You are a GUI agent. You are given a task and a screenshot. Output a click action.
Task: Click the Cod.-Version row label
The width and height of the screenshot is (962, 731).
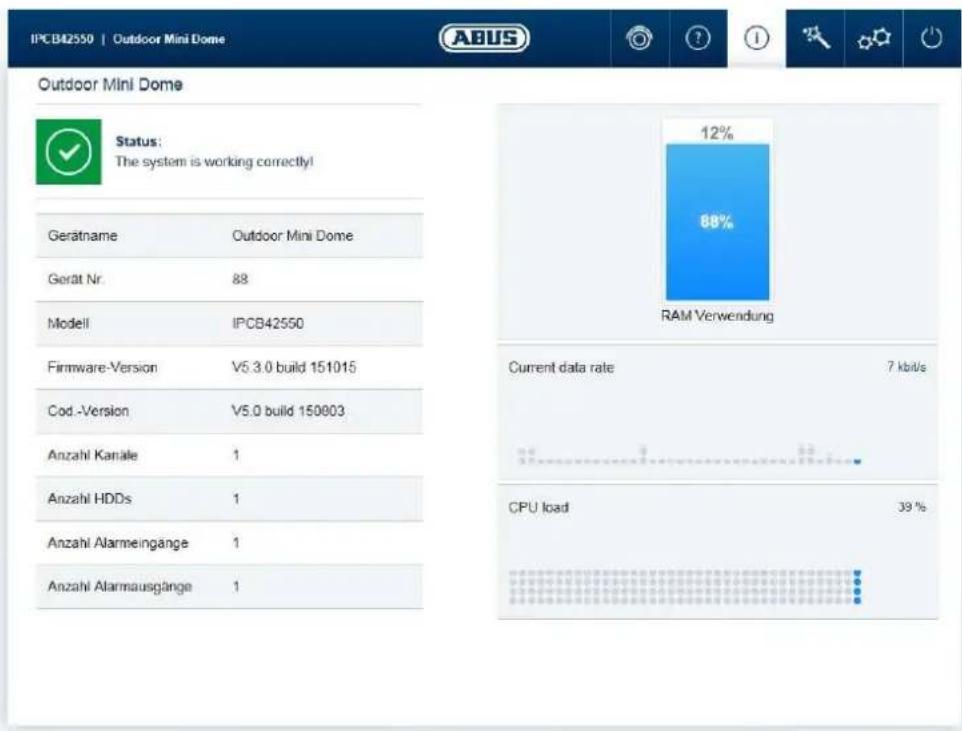pyautogui.click(x=88, y=411)
